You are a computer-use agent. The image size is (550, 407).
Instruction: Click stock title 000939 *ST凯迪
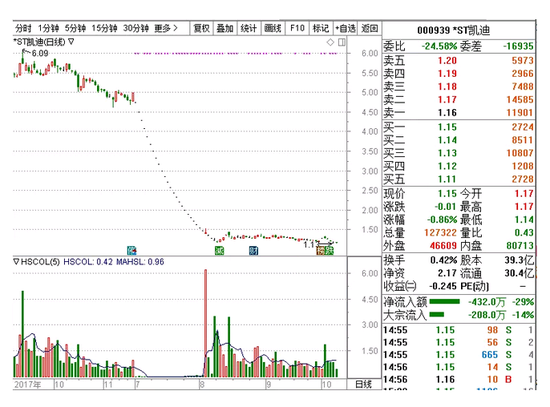[454, 31]
